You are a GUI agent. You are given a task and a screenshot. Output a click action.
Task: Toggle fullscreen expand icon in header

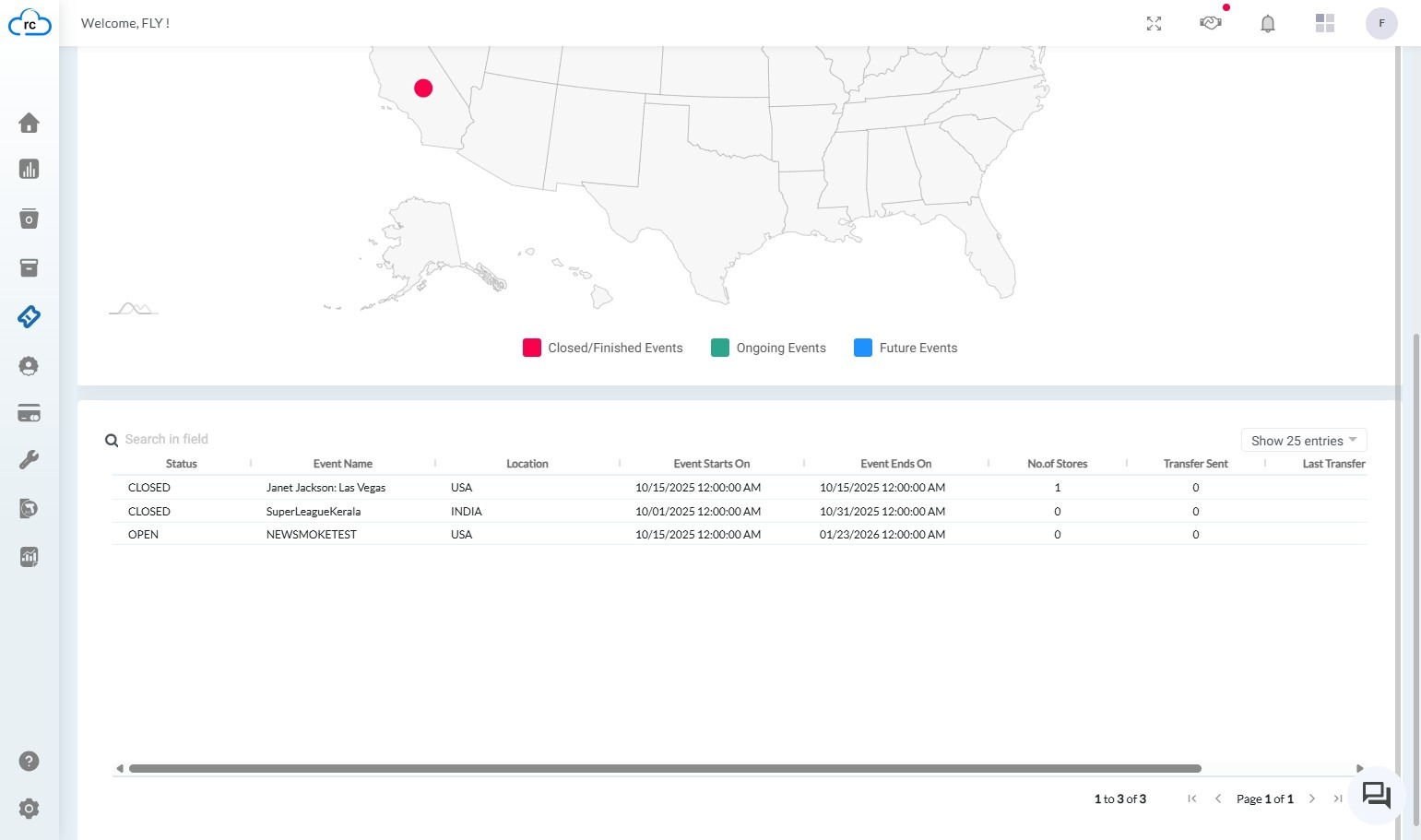click(1154, 24)
